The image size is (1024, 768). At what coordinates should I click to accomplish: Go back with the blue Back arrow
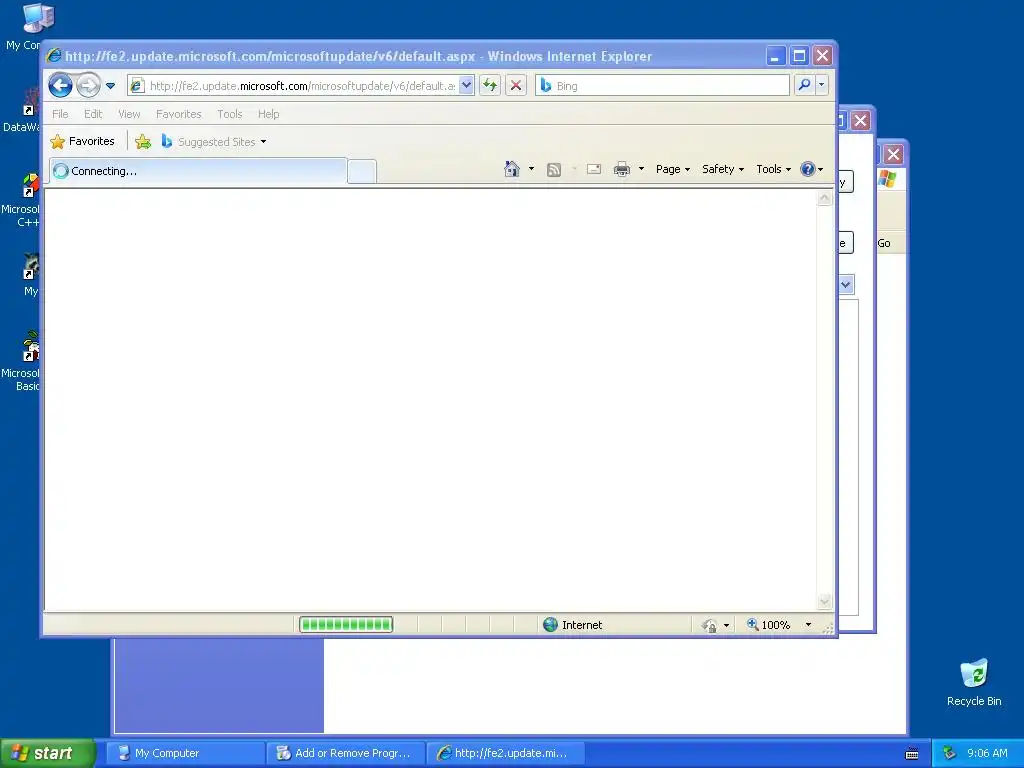(x=60, y=86)
